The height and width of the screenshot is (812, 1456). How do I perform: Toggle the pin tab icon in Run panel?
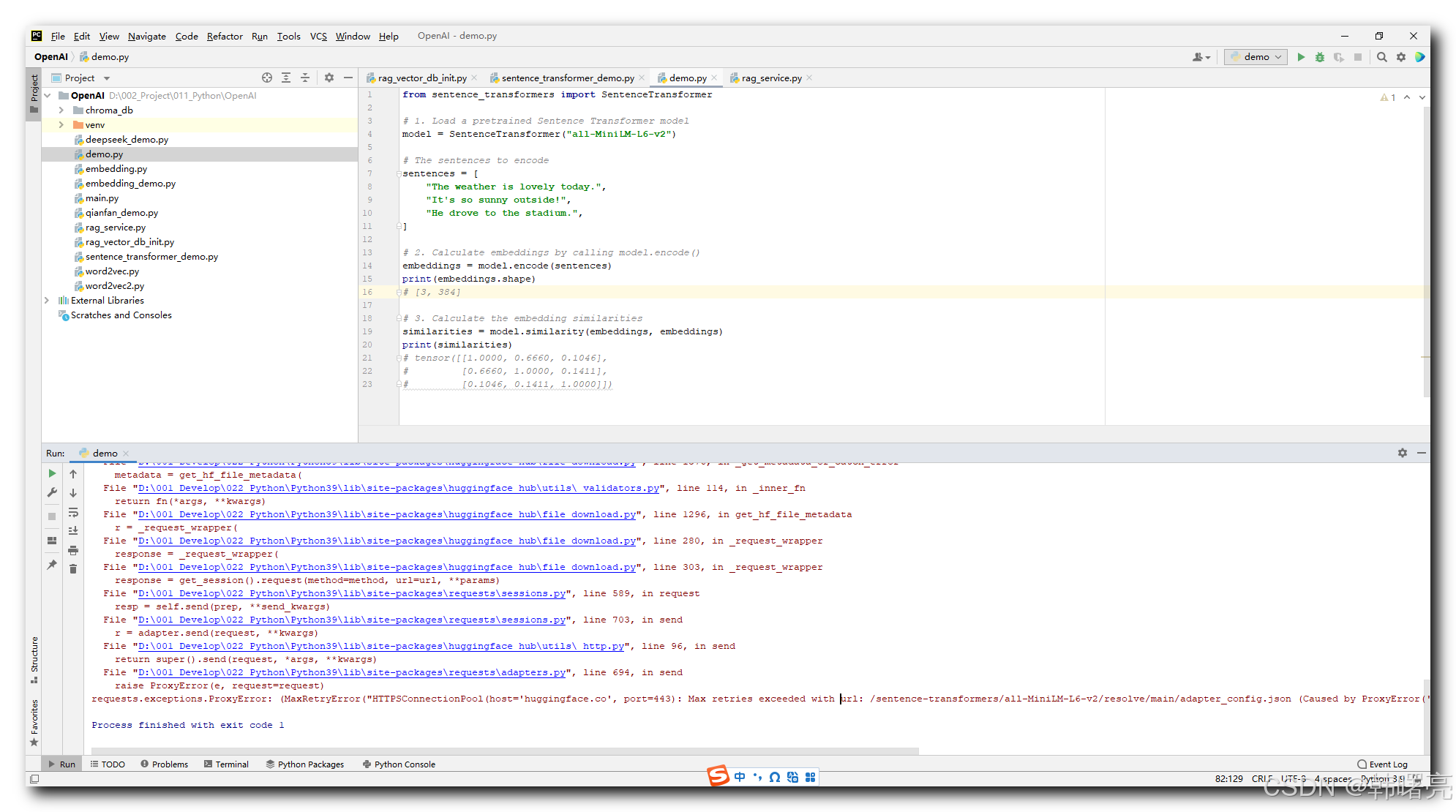tap(52, 565)
